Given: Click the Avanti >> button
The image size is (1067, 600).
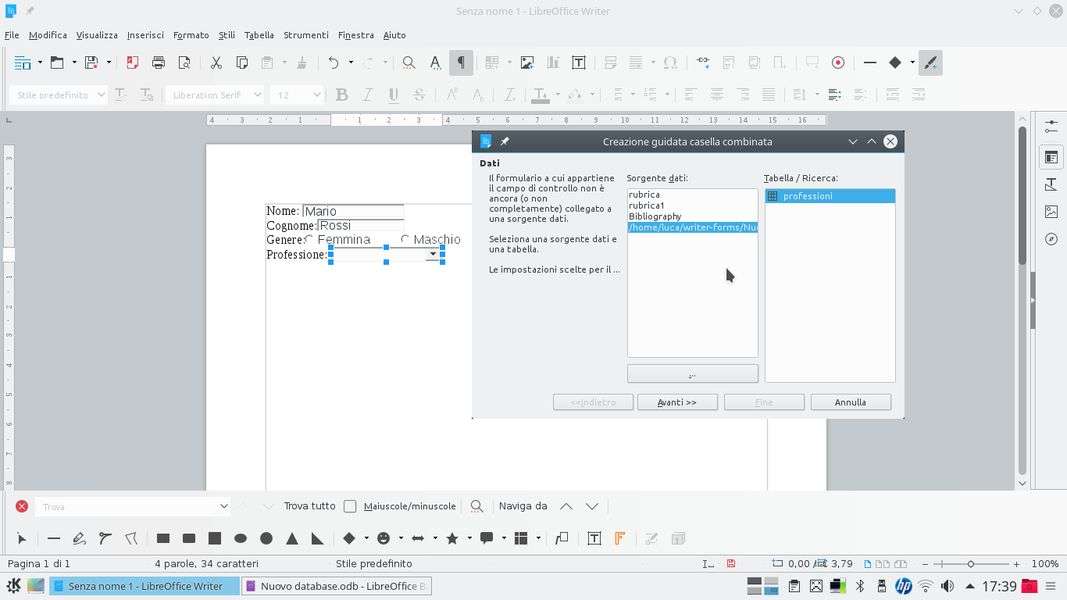Looking at the screenshot, I should (676, 402).
